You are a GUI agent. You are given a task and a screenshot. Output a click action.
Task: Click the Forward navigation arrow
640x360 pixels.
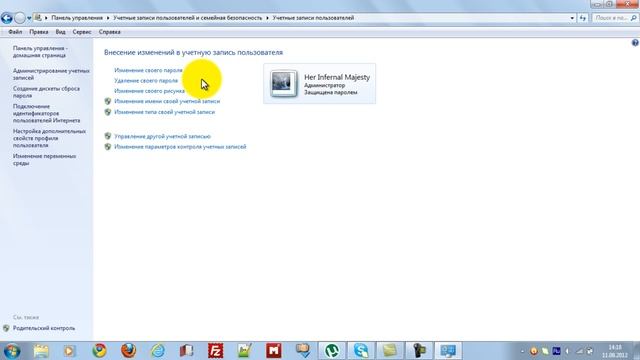coord(19,18)
